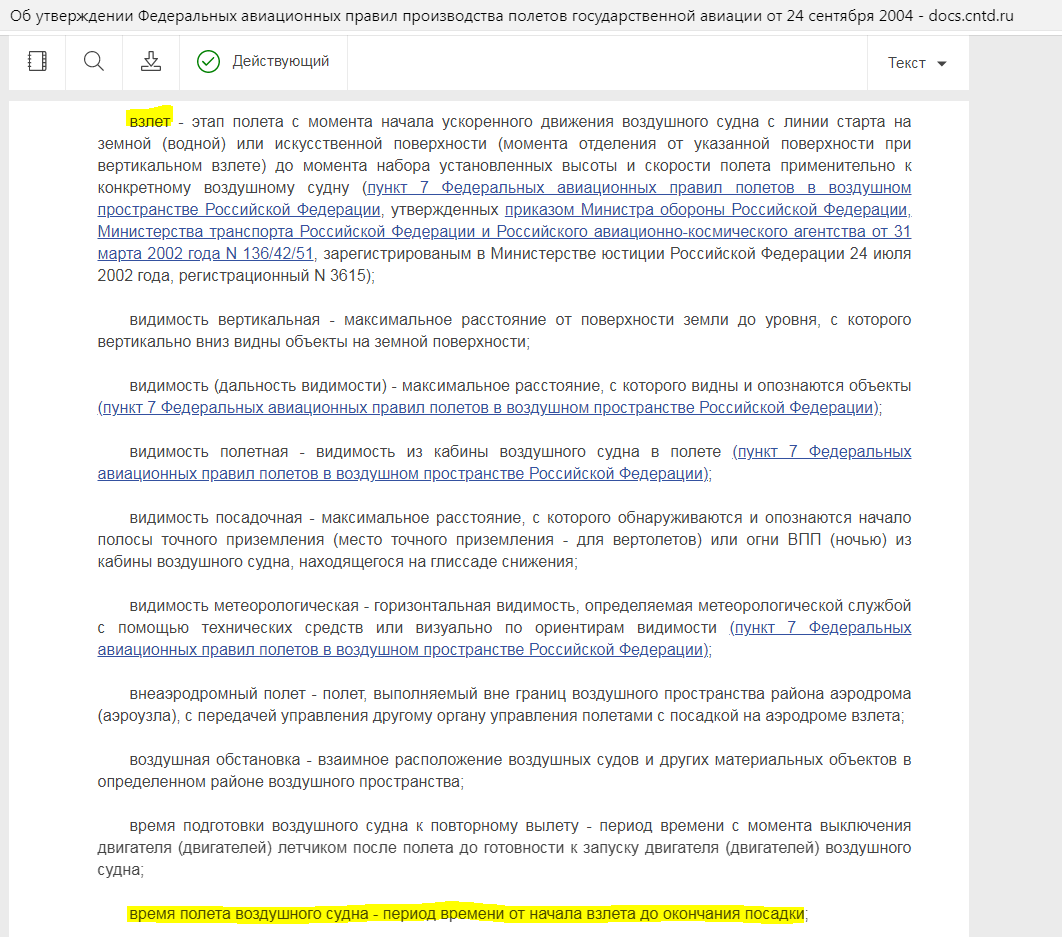1062x937 pixels.
Task: Click text 'регистрационный N 3615'
Action: point(272,276)
